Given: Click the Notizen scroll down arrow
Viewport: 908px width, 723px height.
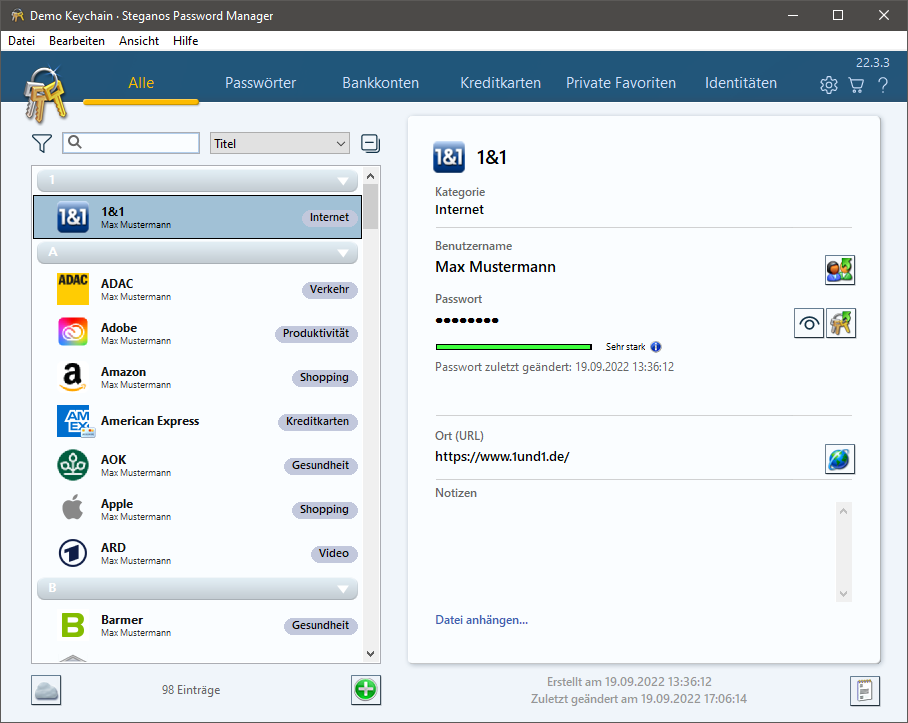Looking at the screenshot, I should [843, 594].
